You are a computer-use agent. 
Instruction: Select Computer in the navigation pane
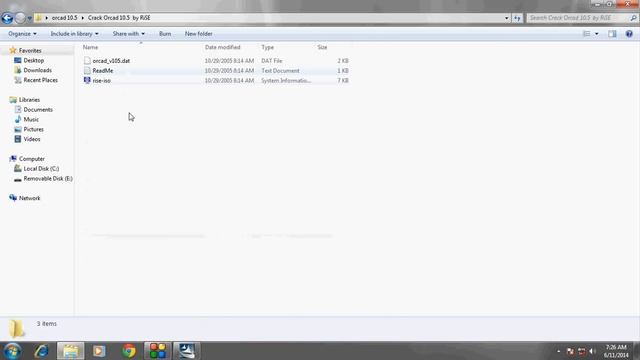[x=31, y=159]
